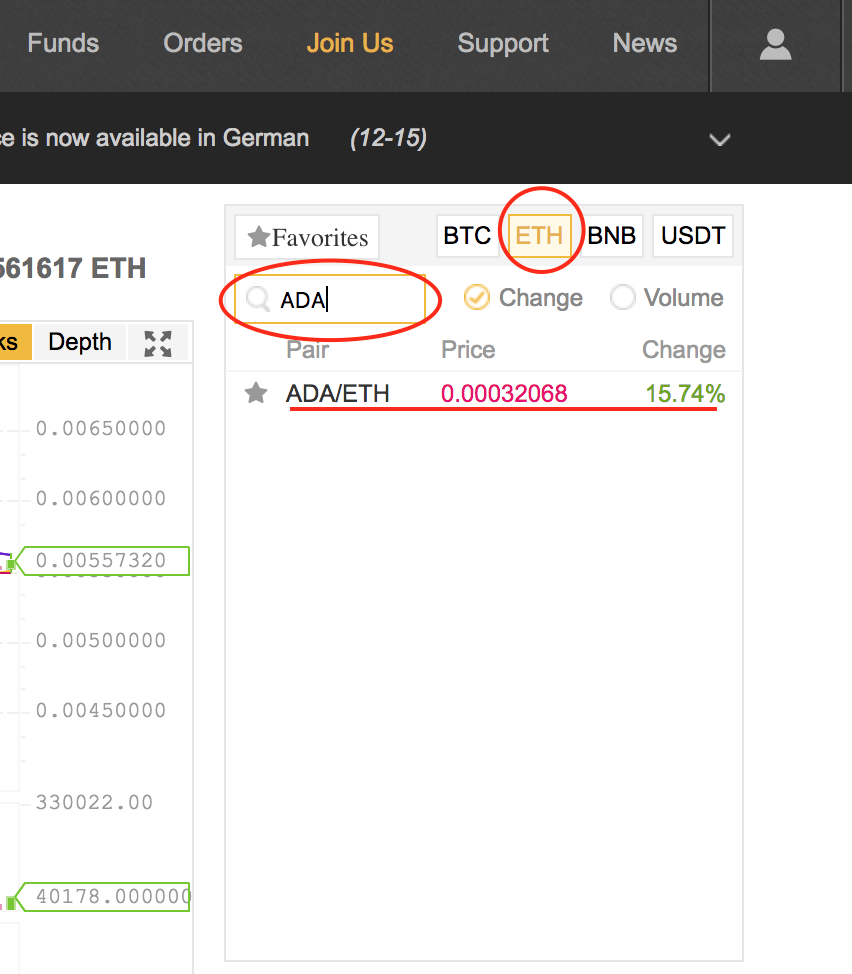Viewport: 852px width, 974px height.
Task: Open the Orders menu
Action: 203,44
